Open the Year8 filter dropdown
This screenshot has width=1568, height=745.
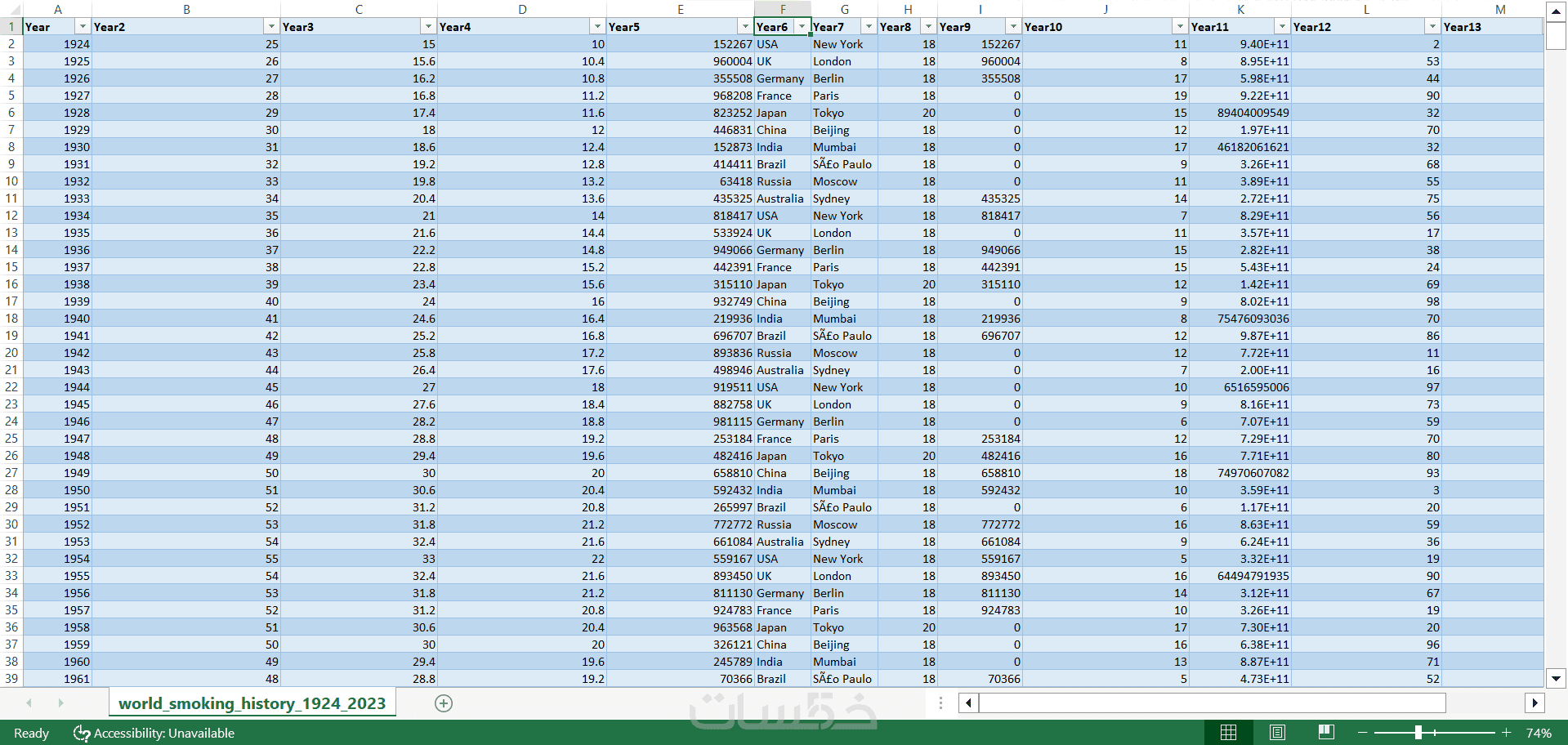(928, 27)
